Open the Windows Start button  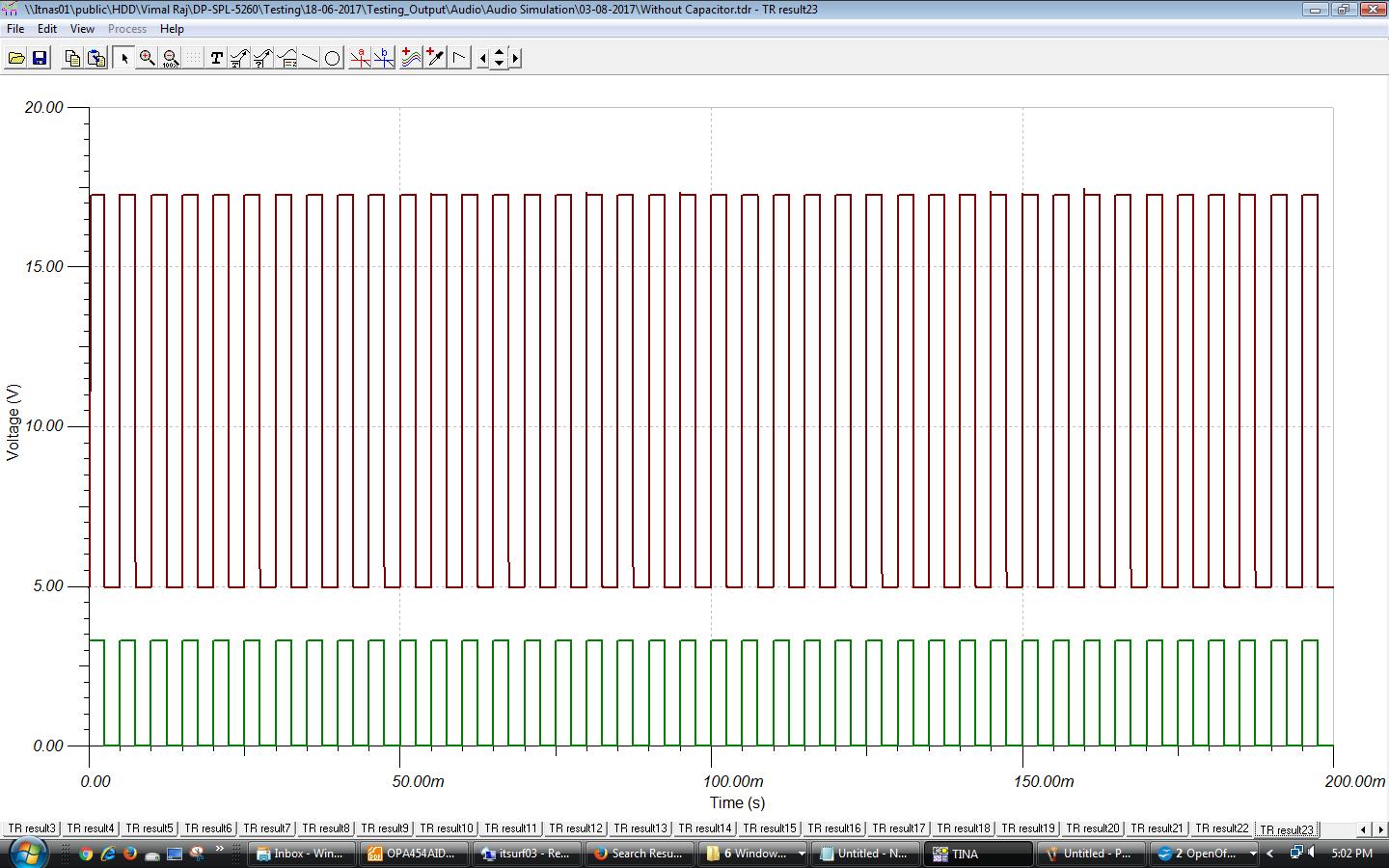[27, 853]
